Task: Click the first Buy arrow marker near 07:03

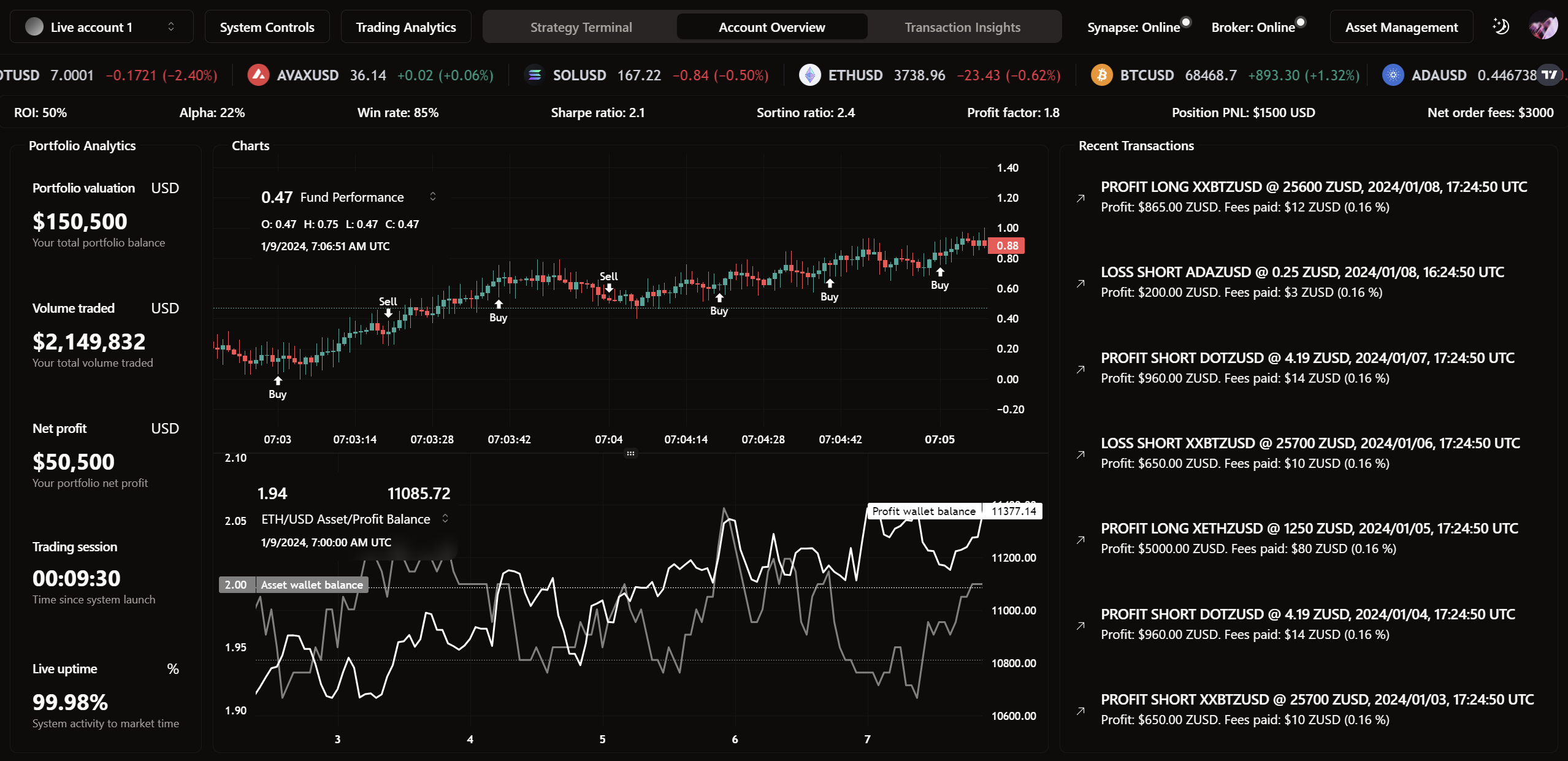Action: coord(278,381)
